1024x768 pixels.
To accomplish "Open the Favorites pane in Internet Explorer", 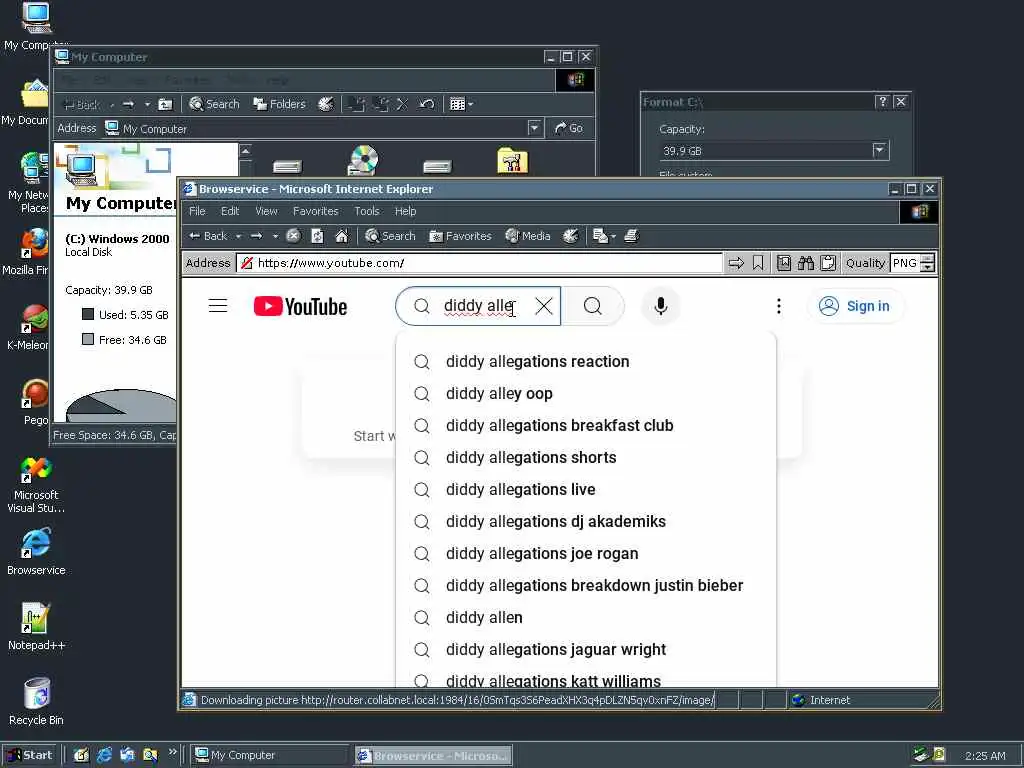I will [x=460, y=236].
